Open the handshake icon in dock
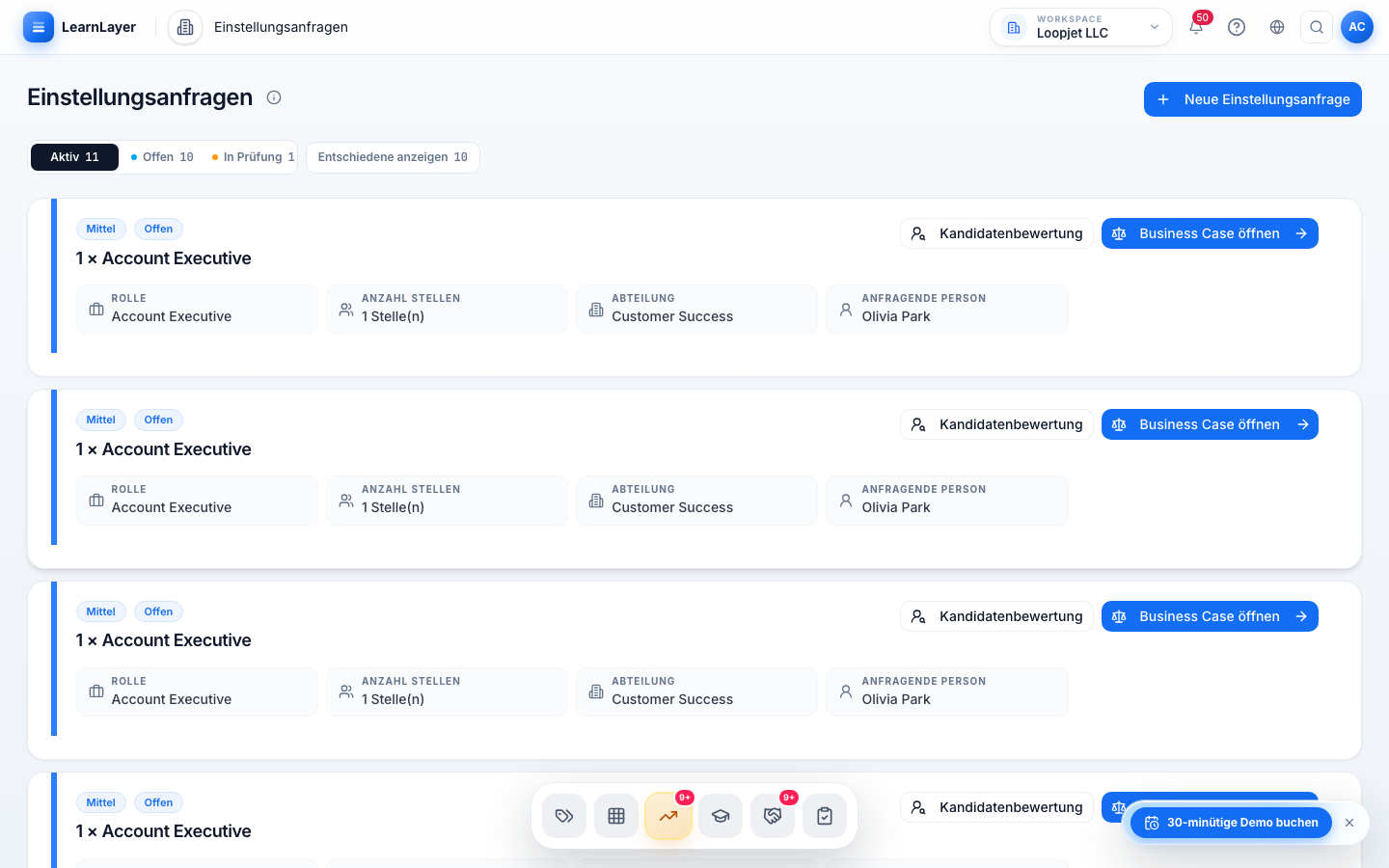This screenshot has height=868, width=1389. point(773,816)
